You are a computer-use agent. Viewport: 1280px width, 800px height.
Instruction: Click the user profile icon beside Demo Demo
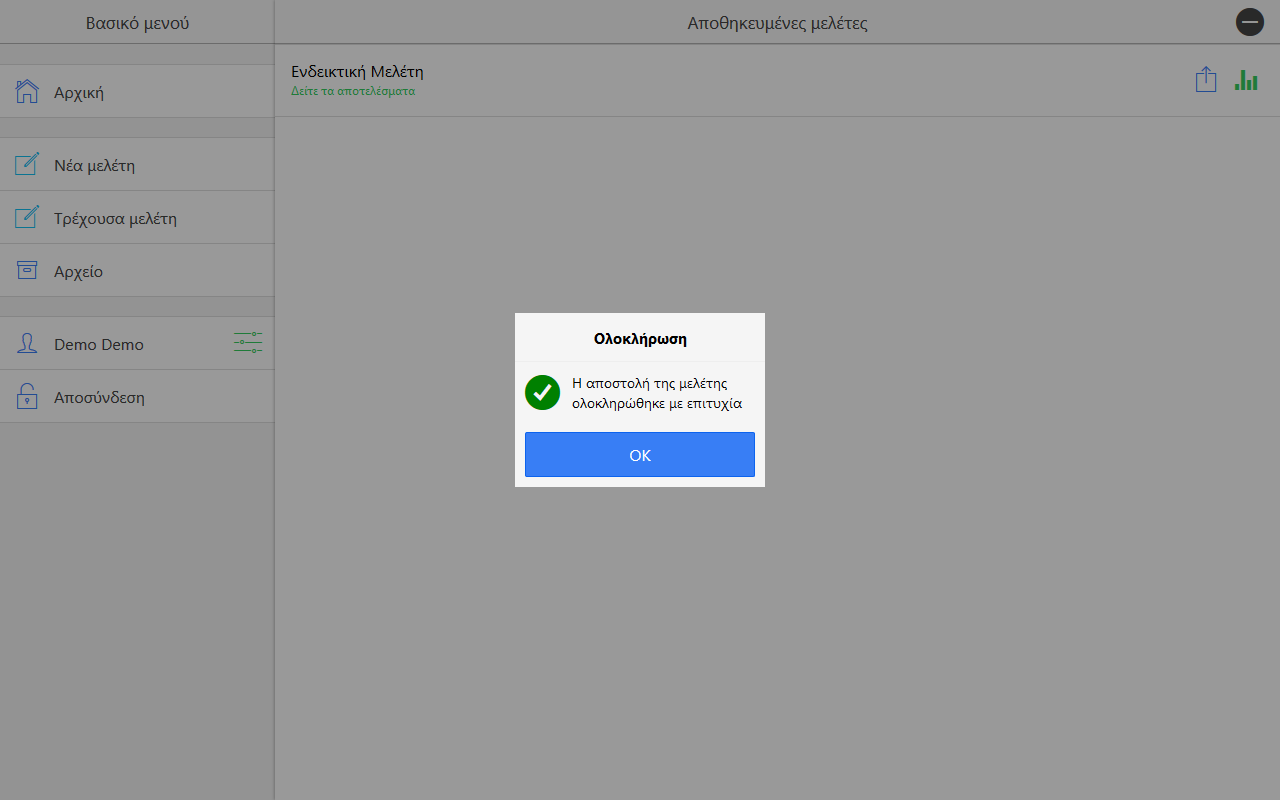[x=27, y=344]
